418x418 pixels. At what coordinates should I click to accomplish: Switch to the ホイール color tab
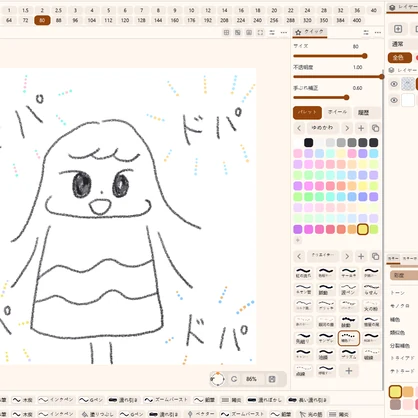337,112
